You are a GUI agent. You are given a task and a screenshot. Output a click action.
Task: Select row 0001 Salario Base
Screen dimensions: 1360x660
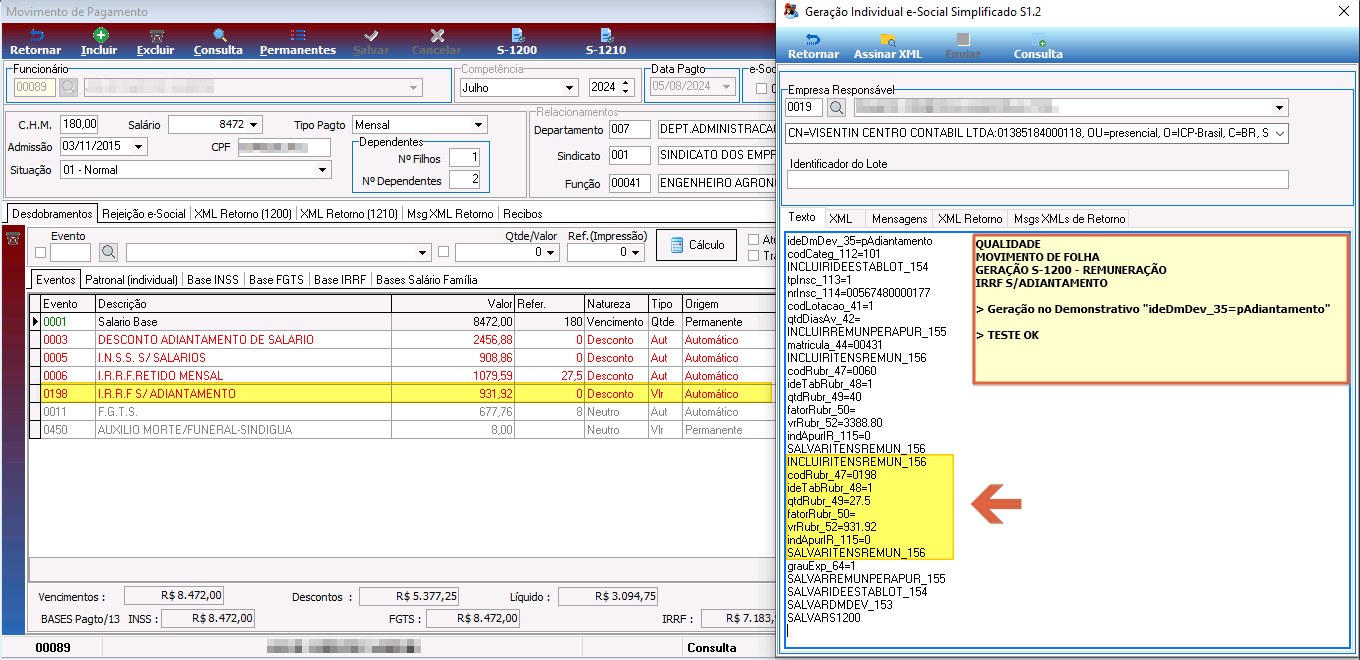[x=400, y=322]
